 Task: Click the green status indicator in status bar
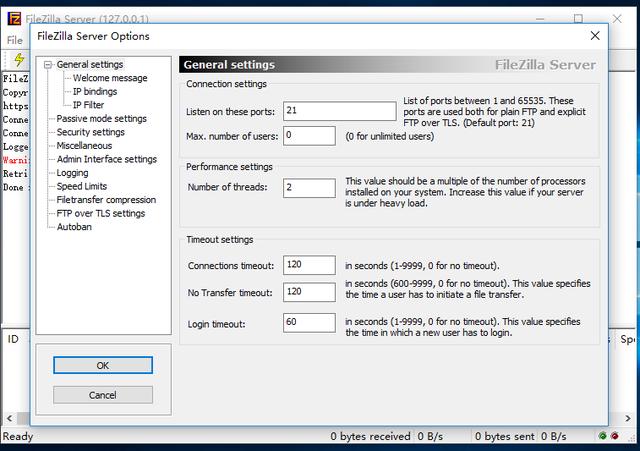[602, 436]
